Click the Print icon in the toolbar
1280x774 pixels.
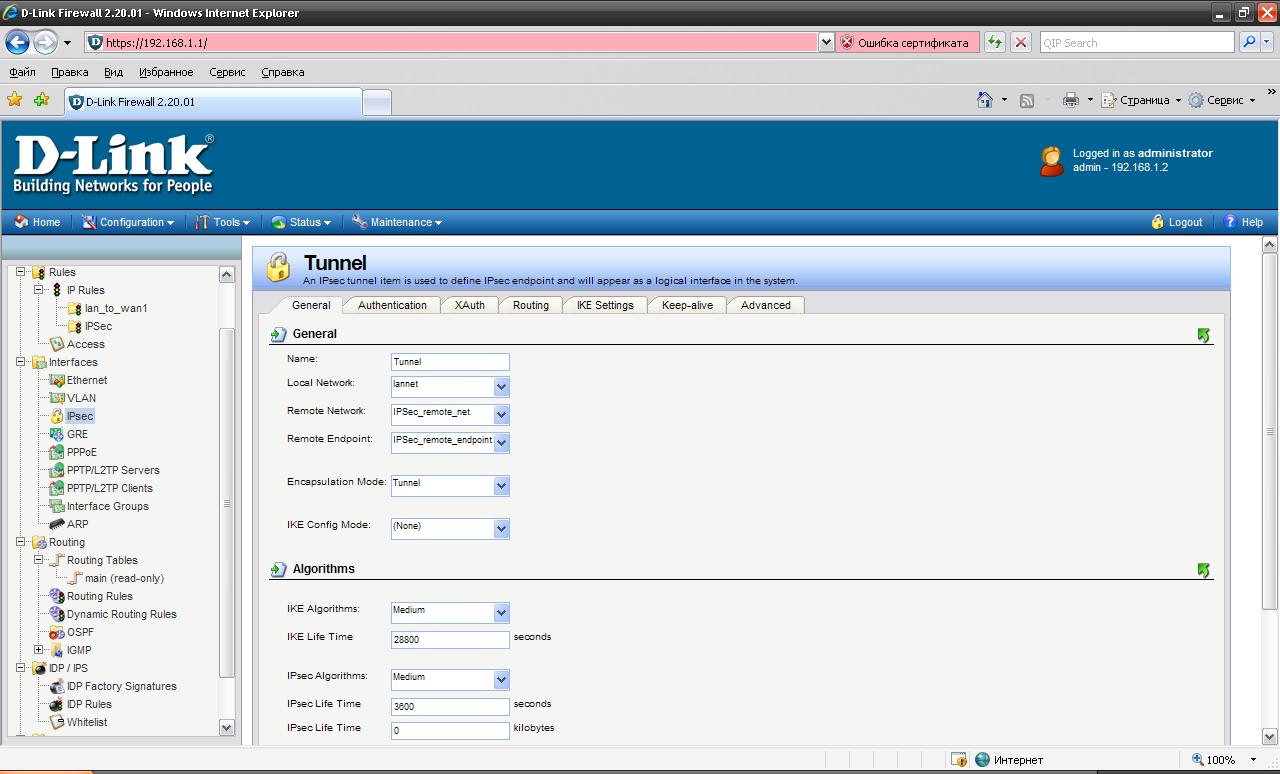tap(1071, 100)
